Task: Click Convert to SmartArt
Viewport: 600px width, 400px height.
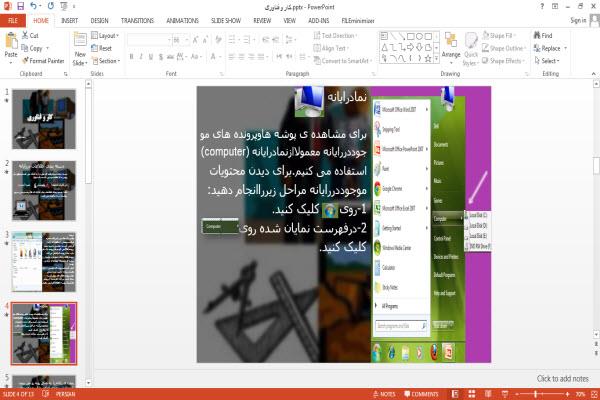Action: [343, 61]
